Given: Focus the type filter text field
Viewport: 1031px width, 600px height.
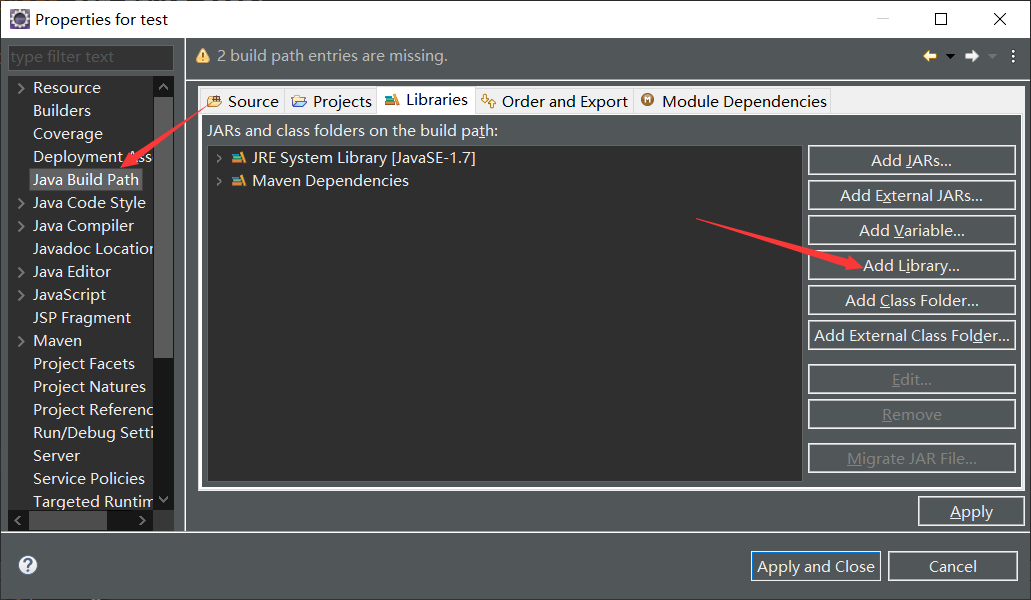Looking at the screenshot, I should click(x=91, y=57).
